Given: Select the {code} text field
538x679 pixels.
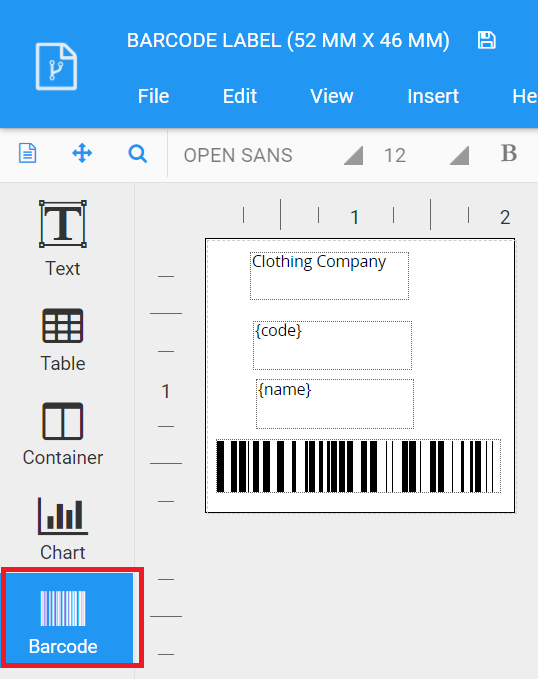Looking at the screenshot, I should click(332, 345).
